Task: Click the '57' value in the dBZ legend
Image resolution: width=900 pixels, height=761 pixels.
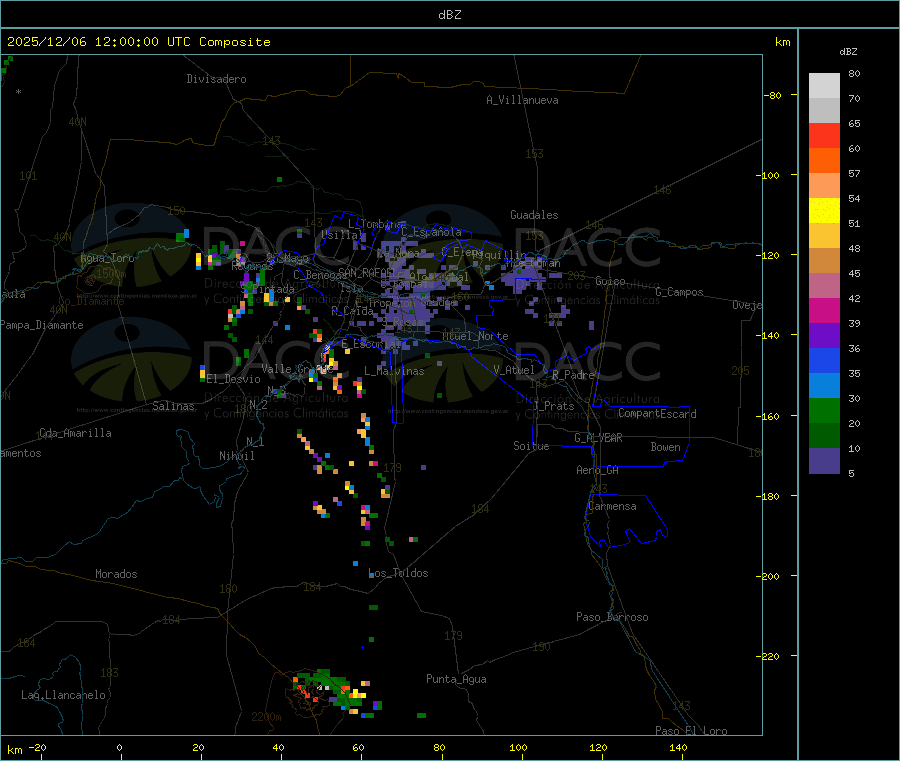Action: 854,173
